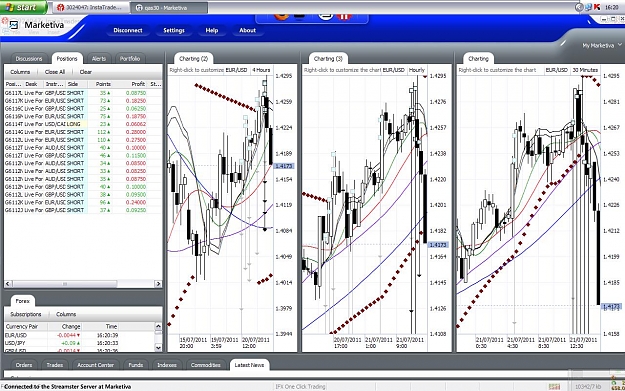
Task: Click Subscriptions in Forex panel
Action: pyautogui.click(x=26, y=314)
